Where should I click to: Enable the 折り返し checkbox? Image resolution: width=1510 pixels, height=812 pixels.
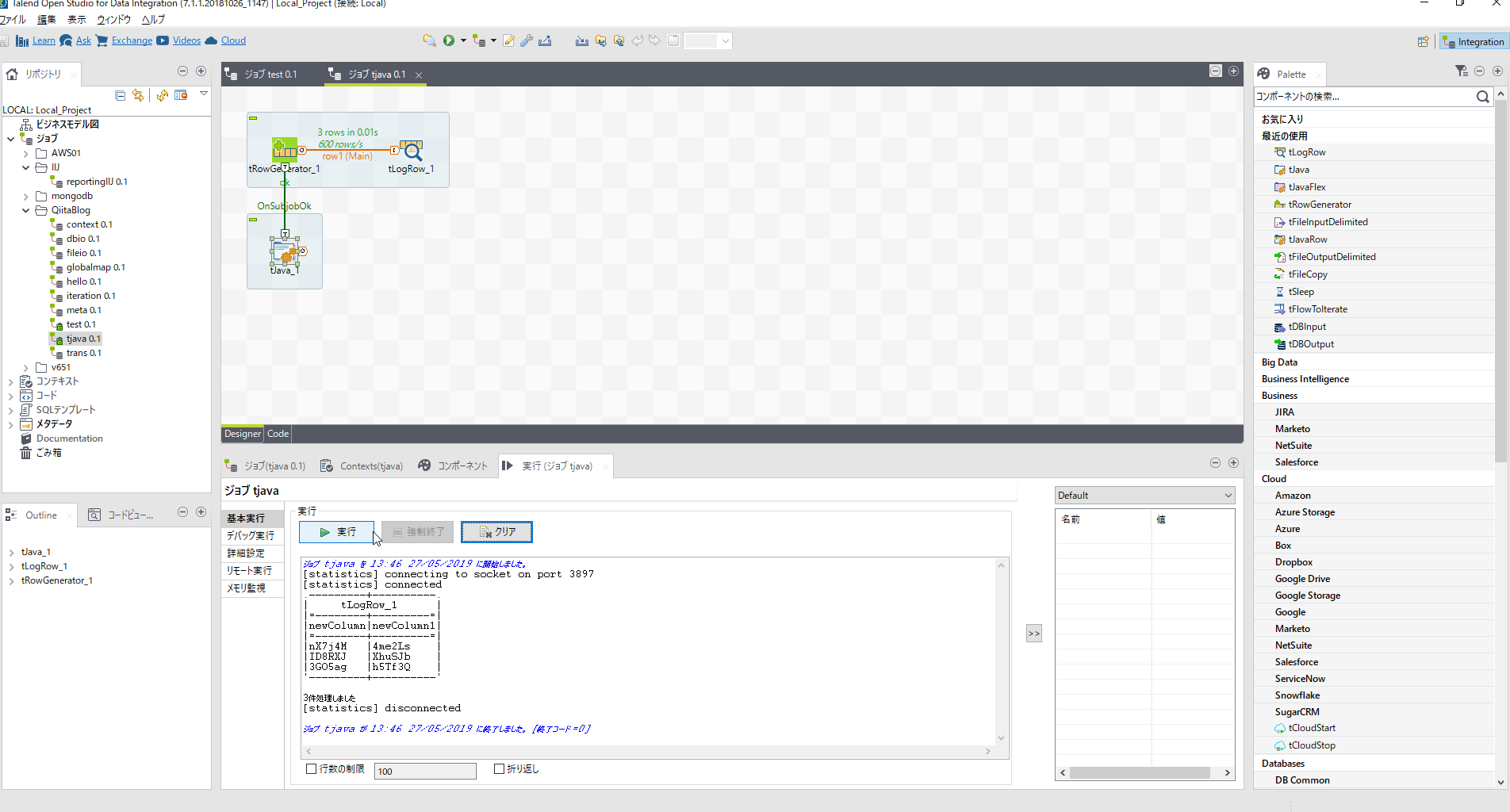coord(498,768)
